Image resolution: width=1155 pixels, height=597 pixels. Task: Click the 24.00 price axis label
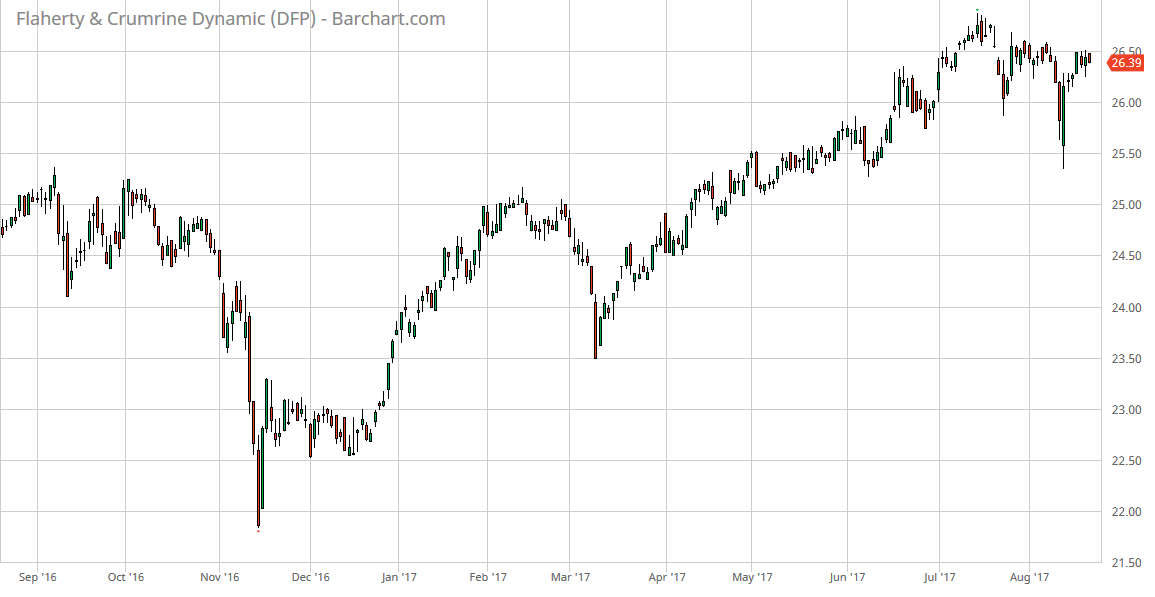tap(1127, 307)
